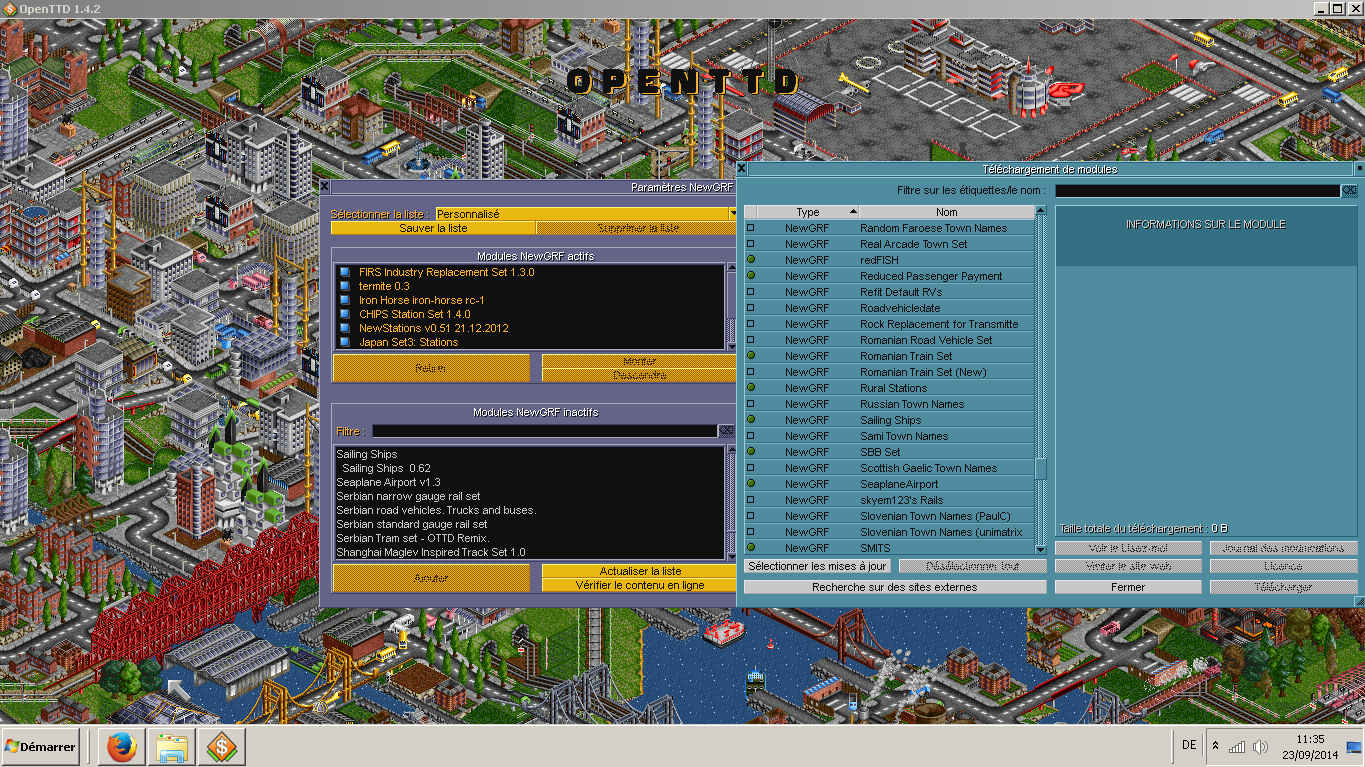Click the DE language indicator in the taskbar

(1189, 745)
